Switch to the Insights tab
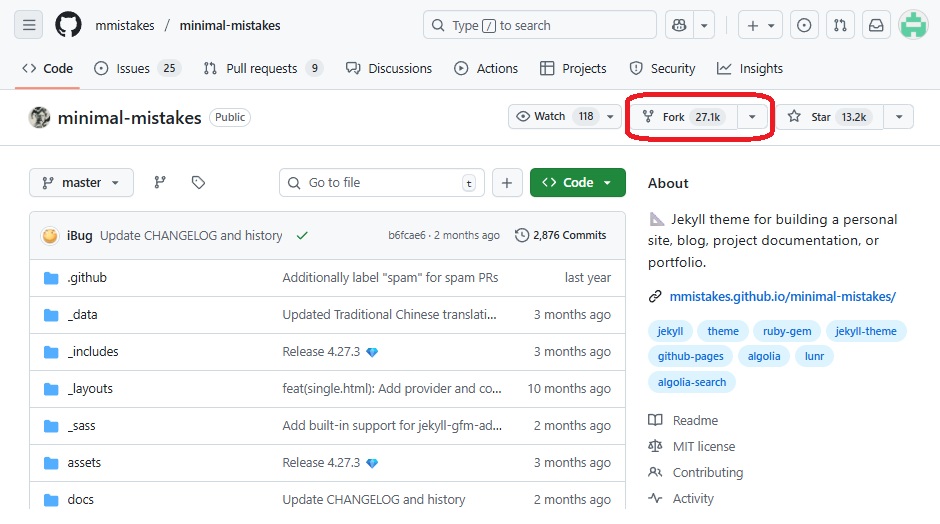Viewport: 940px width, 524px height. click(750, 68)
